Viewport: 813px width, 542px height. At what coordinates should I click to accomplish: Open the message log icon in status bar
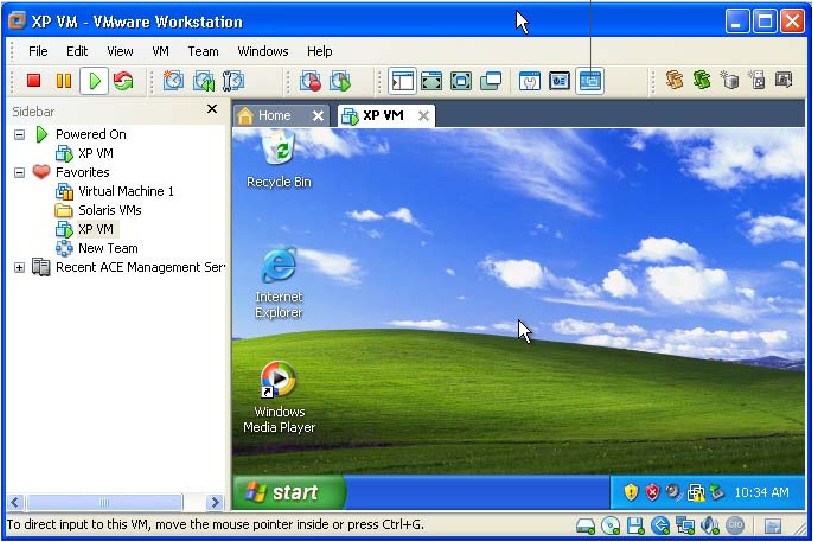click(773, 526)
